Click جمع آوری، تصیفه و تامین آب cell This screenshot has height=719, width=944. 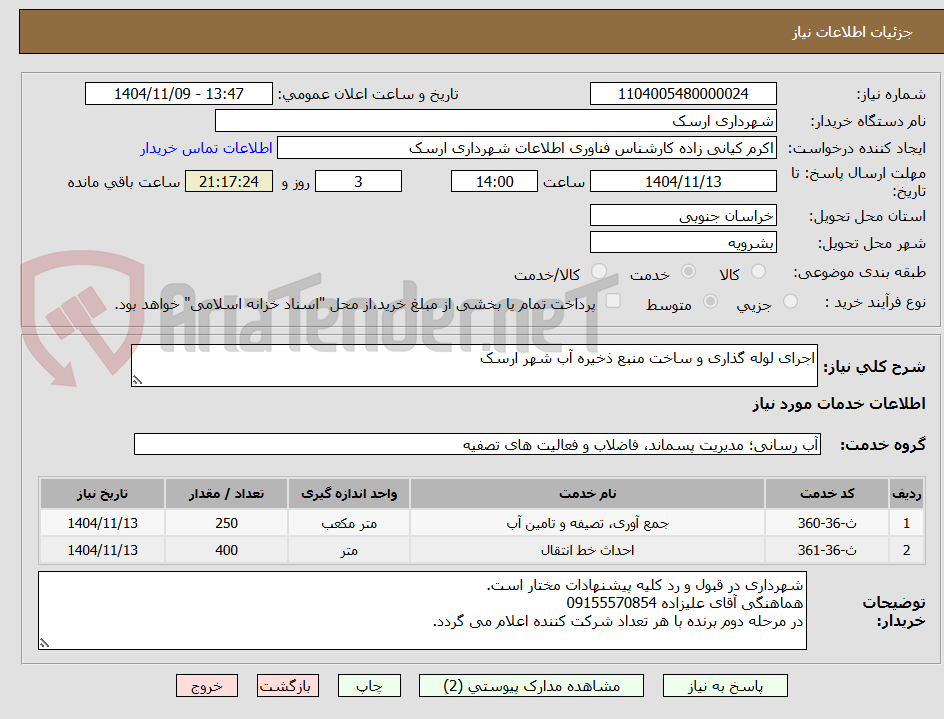click(588, 523)
